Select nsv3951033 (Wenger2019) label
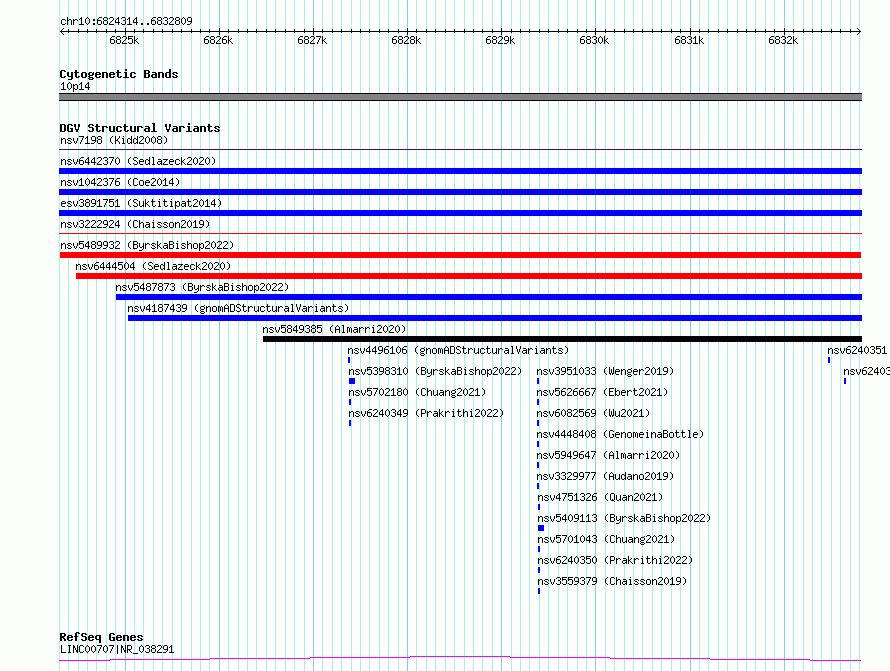The height and width of the screenshot is (671, 890). [x=605, y=371]
